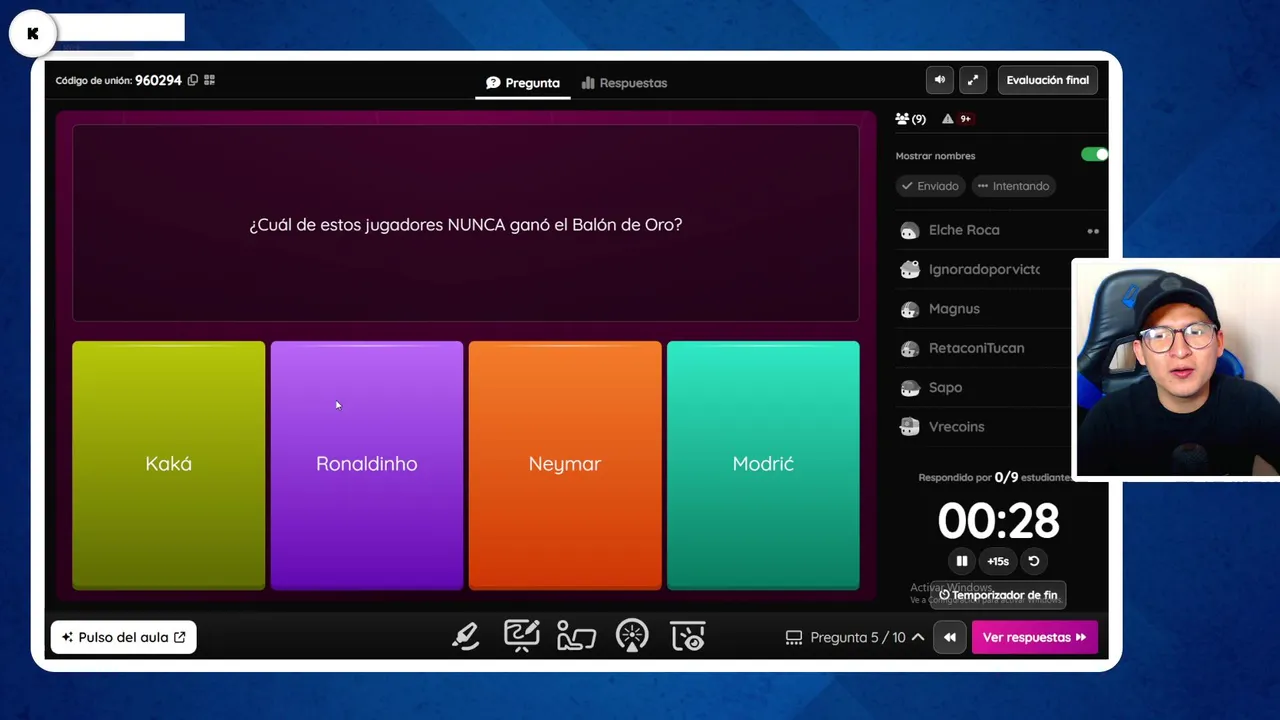
Task: Click Ver respuestas button
Action: 1034,637
